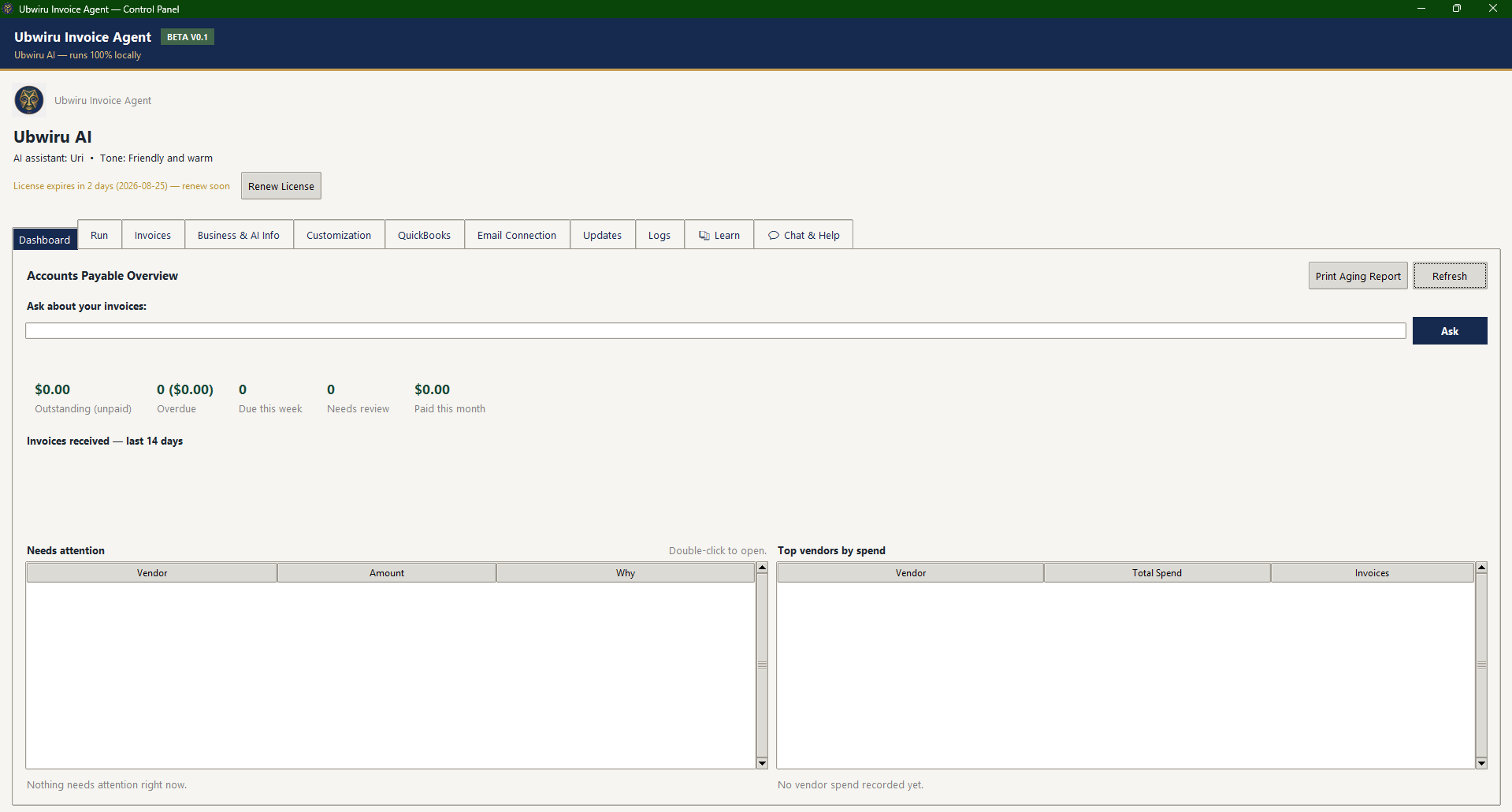The width and height of the screenshot is (1512, 812).
Task: Click the Renew License button
Action: [x=281, y=186]
